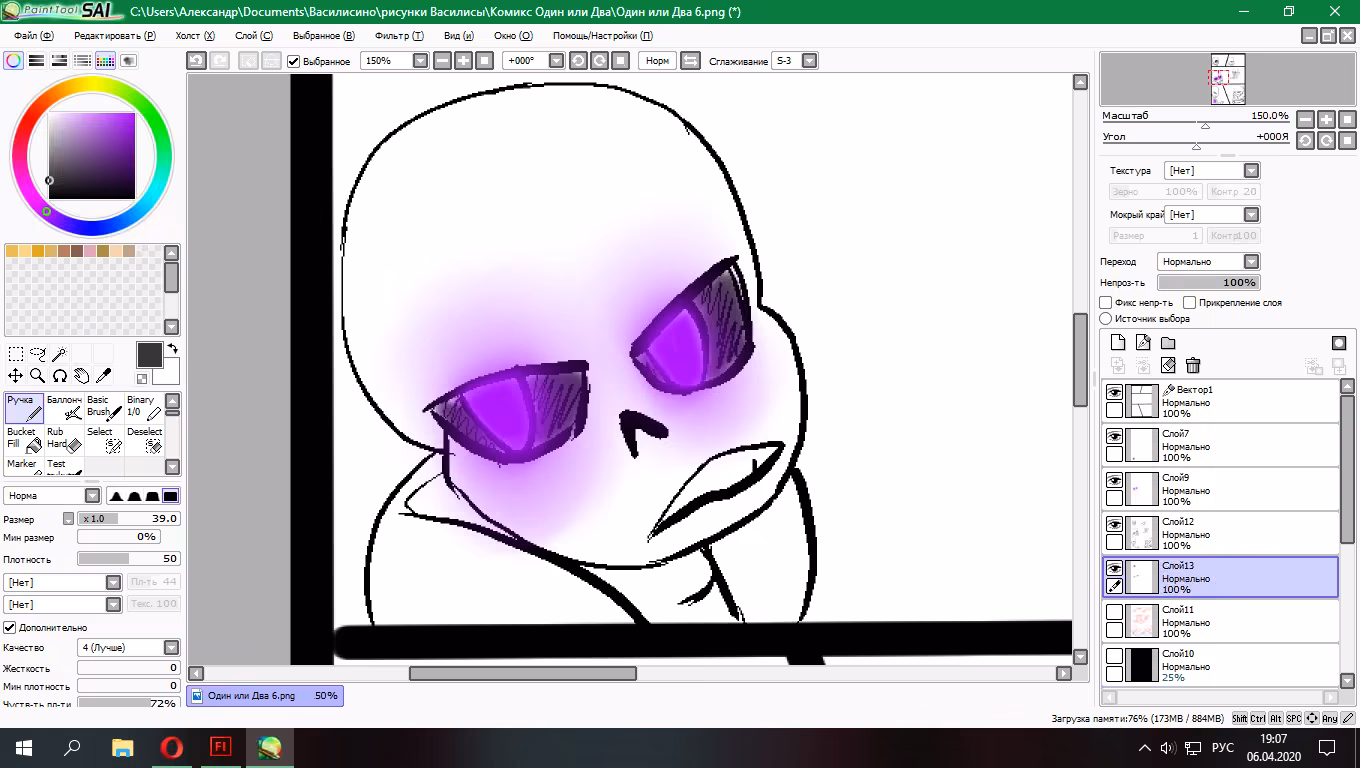
Task: Choose the Basic Brush tool
Action: (104, 408)
